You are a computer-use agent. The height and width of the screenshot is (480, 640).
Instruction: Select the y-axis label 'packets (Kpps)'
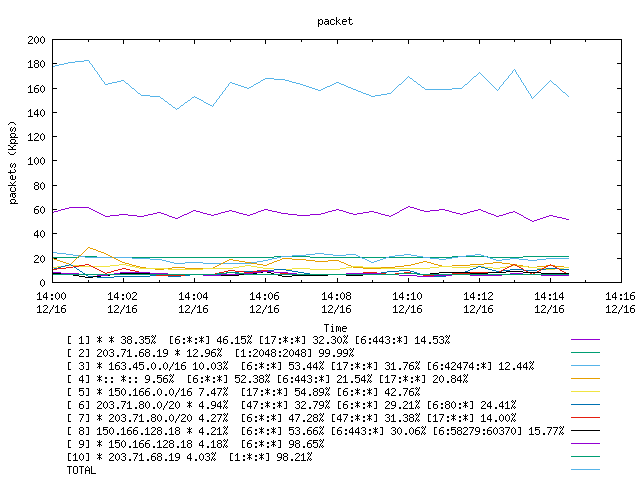pyautogui.click(x=13, y=162)
